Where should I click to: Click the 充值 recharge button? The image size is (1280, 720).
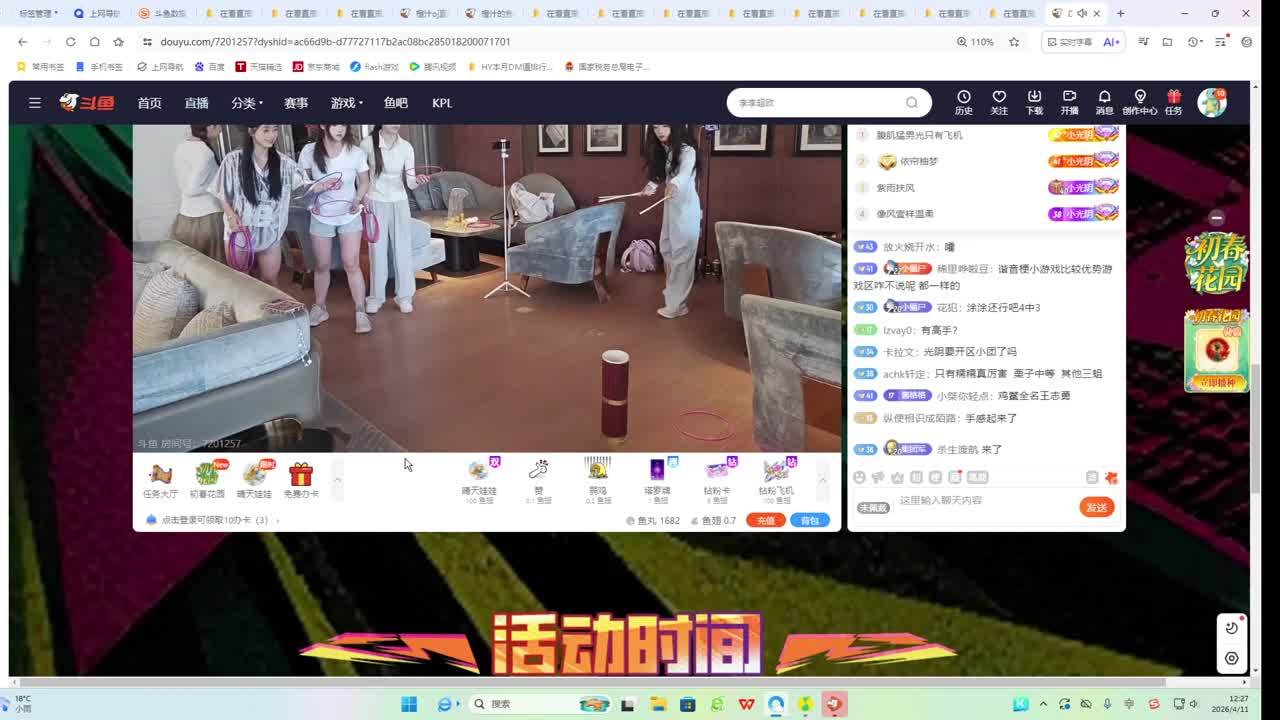(x=765, y=520)
